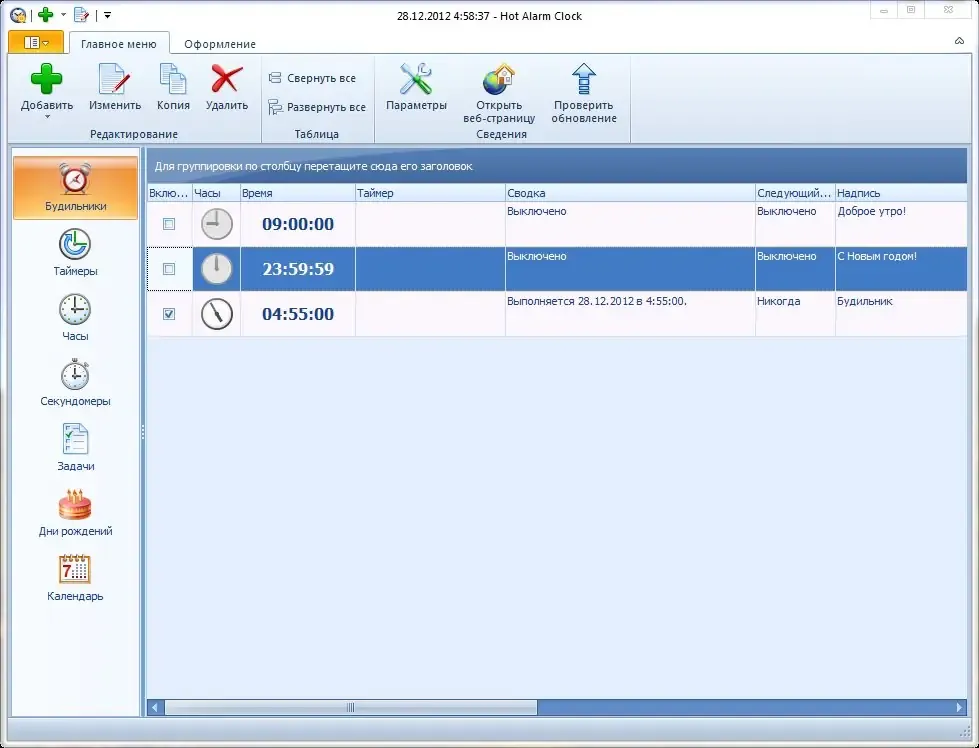Switch to the Оформление tab
The height and width of the screenshot is (748, 979).
coord(220,44)
